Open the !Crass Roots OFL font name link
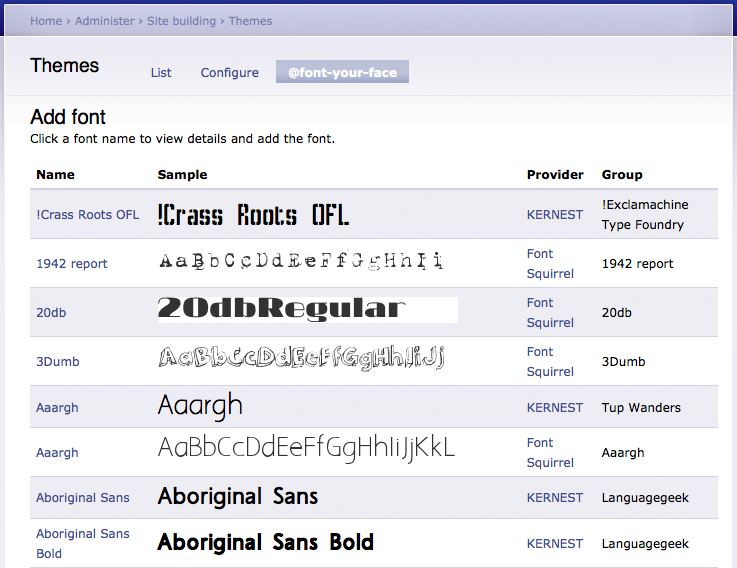The width and height of the screenshot is (737, 568). (88, 215)
